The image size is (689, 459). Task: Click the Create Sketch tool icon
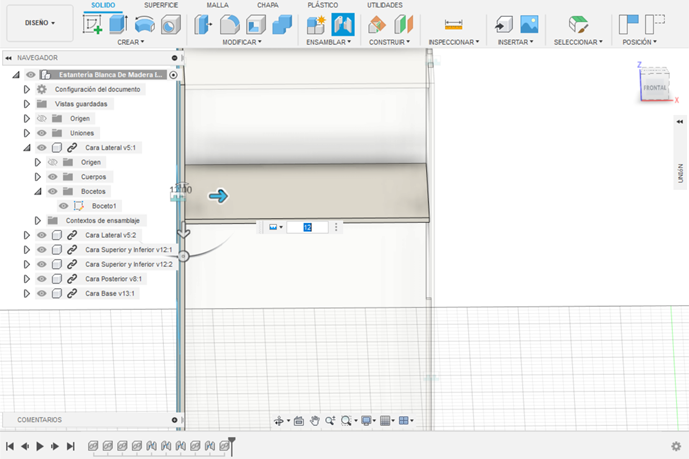tap(93, 25)
